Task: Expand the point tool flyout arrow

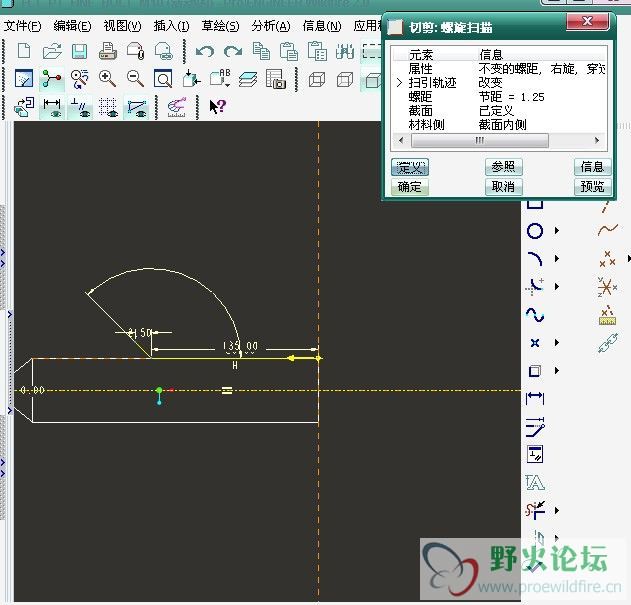Action: tap(557, 343)
